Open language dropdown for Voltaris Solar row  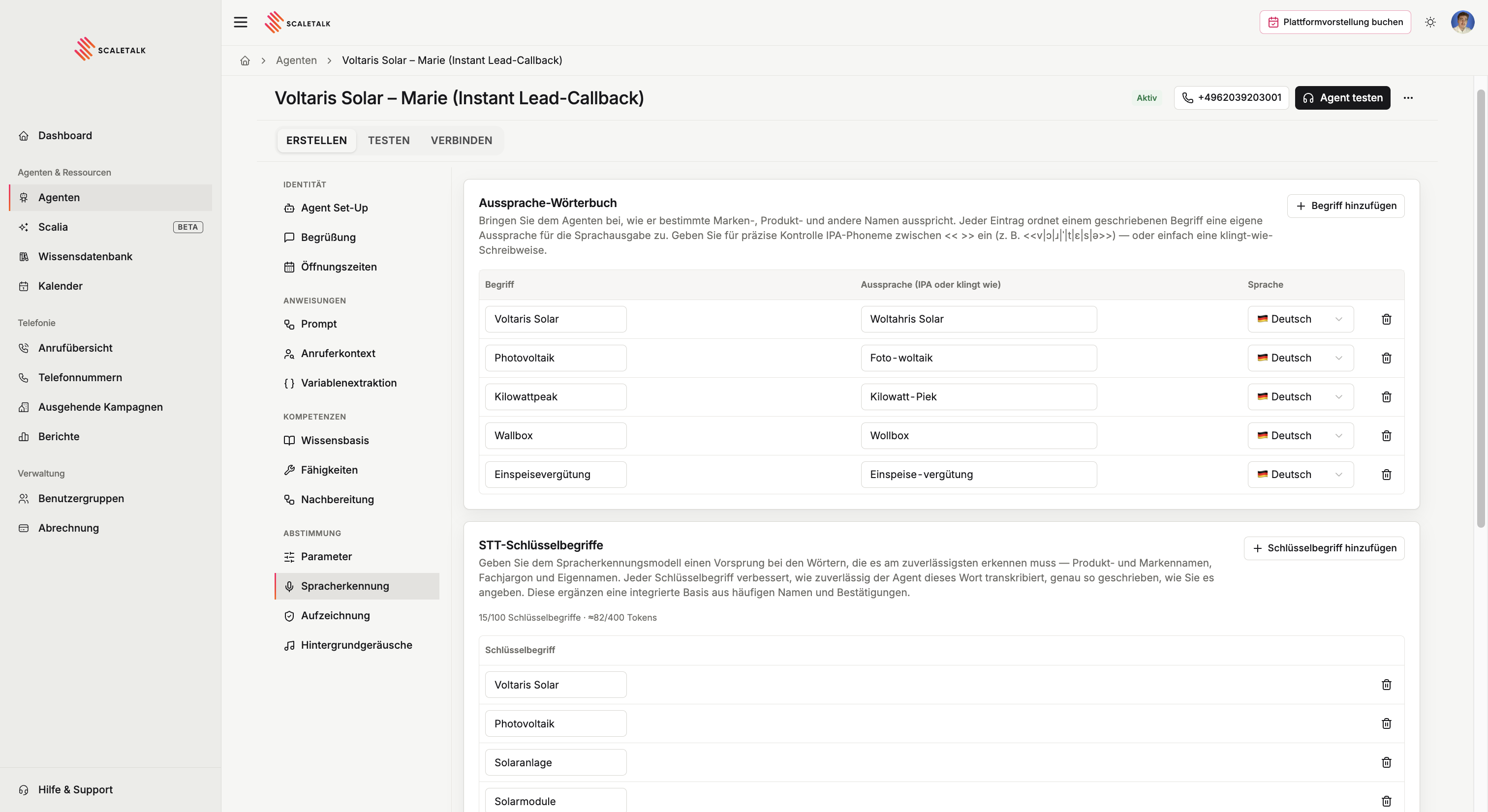1300,319
